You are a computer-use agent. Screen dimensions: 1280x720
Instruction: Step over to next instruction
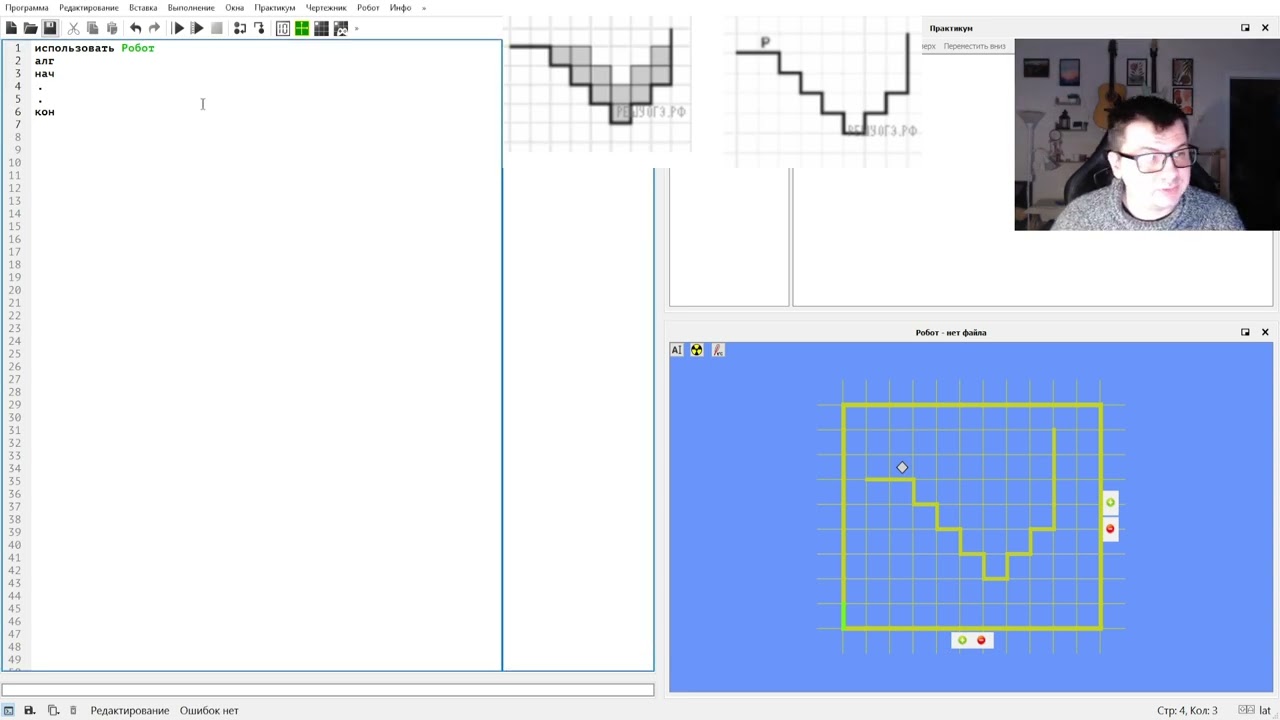[240, 28]
